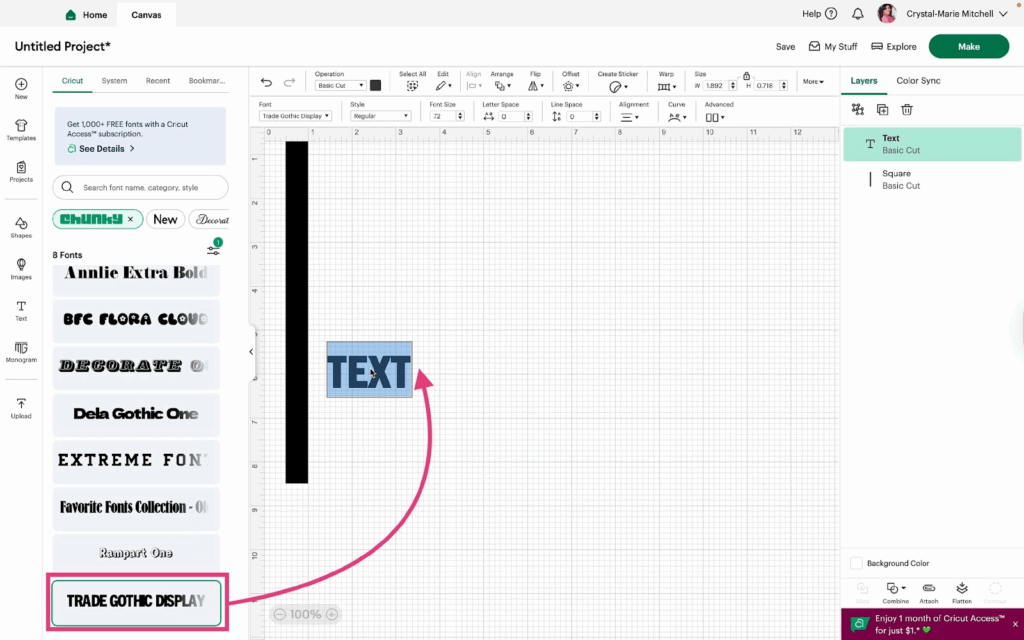Redo the last action
This screenshot has width=1024, height=640.
click(289, 82)
